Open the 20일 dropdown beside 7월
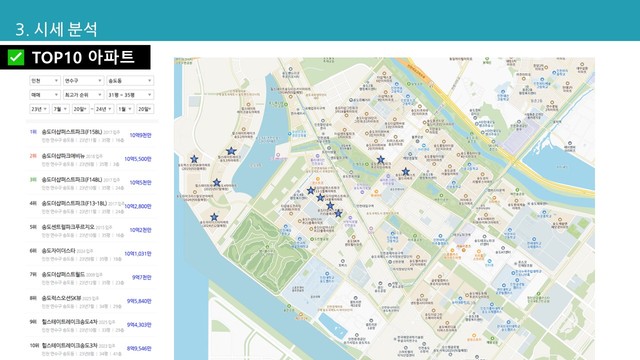Screen dimensions: 640x360 pos(80,109)
